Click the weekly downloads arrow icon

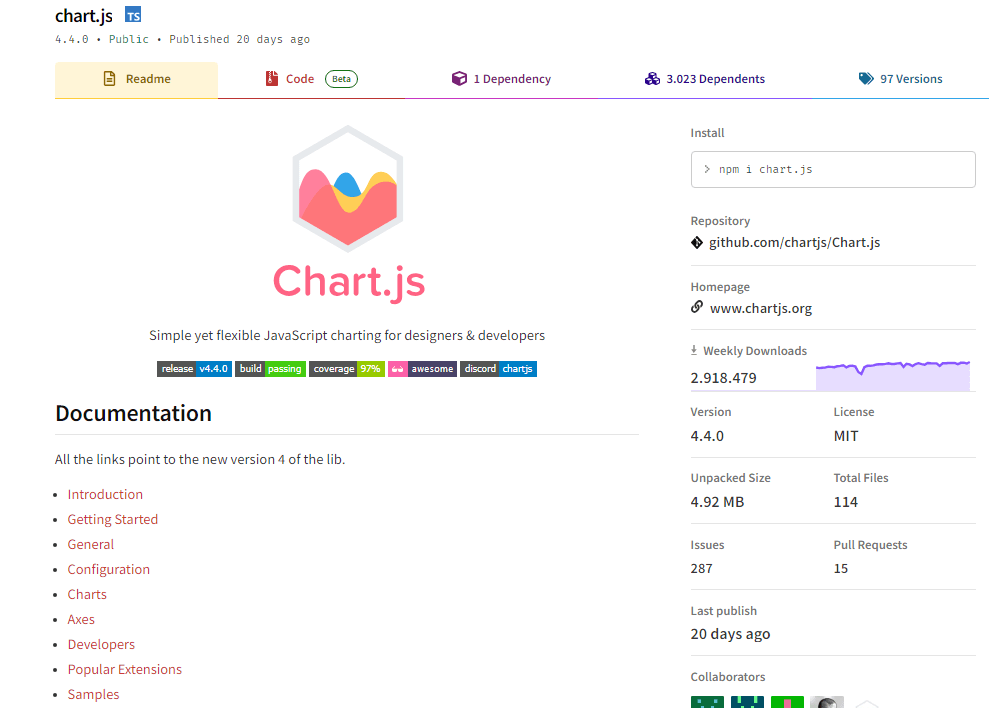[x=694, y=350]
